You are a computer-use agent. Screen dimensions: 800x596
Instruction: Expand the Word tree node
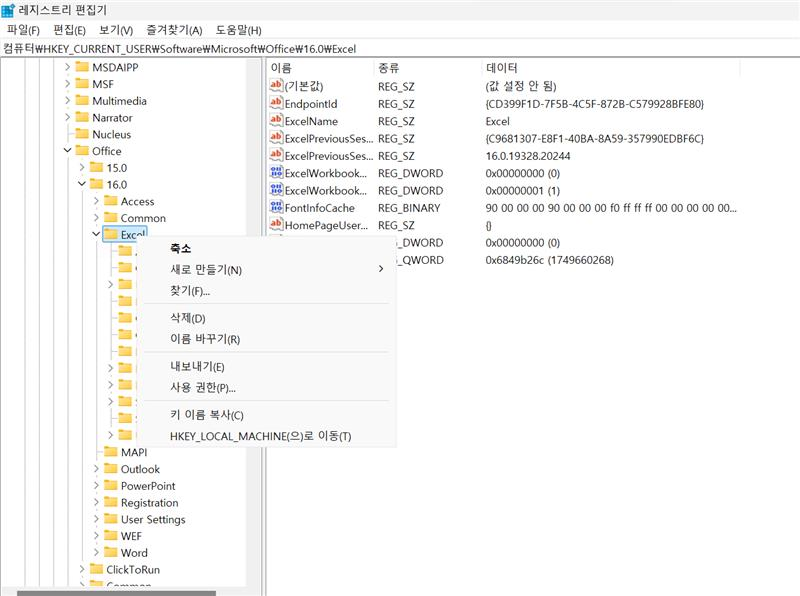pos(96,553)
